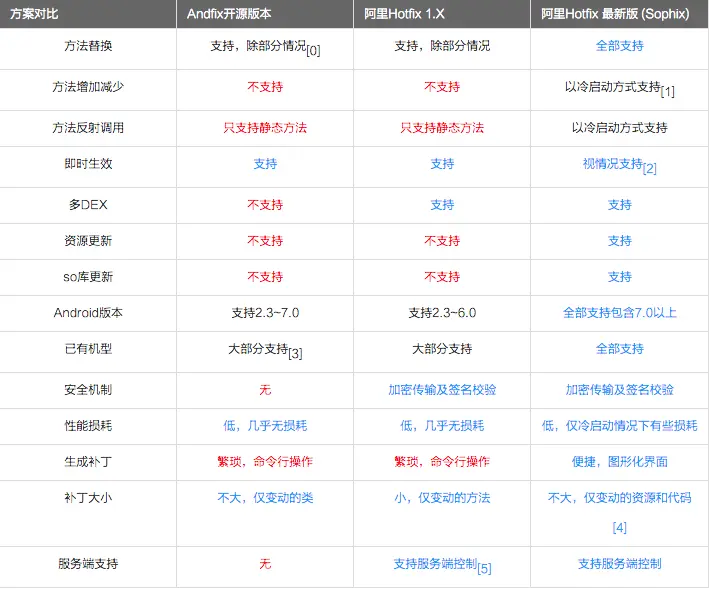Select the '方法反射调用' row label
The width and height of the screenshot is (709, 589).
click(x=88, y=128)
